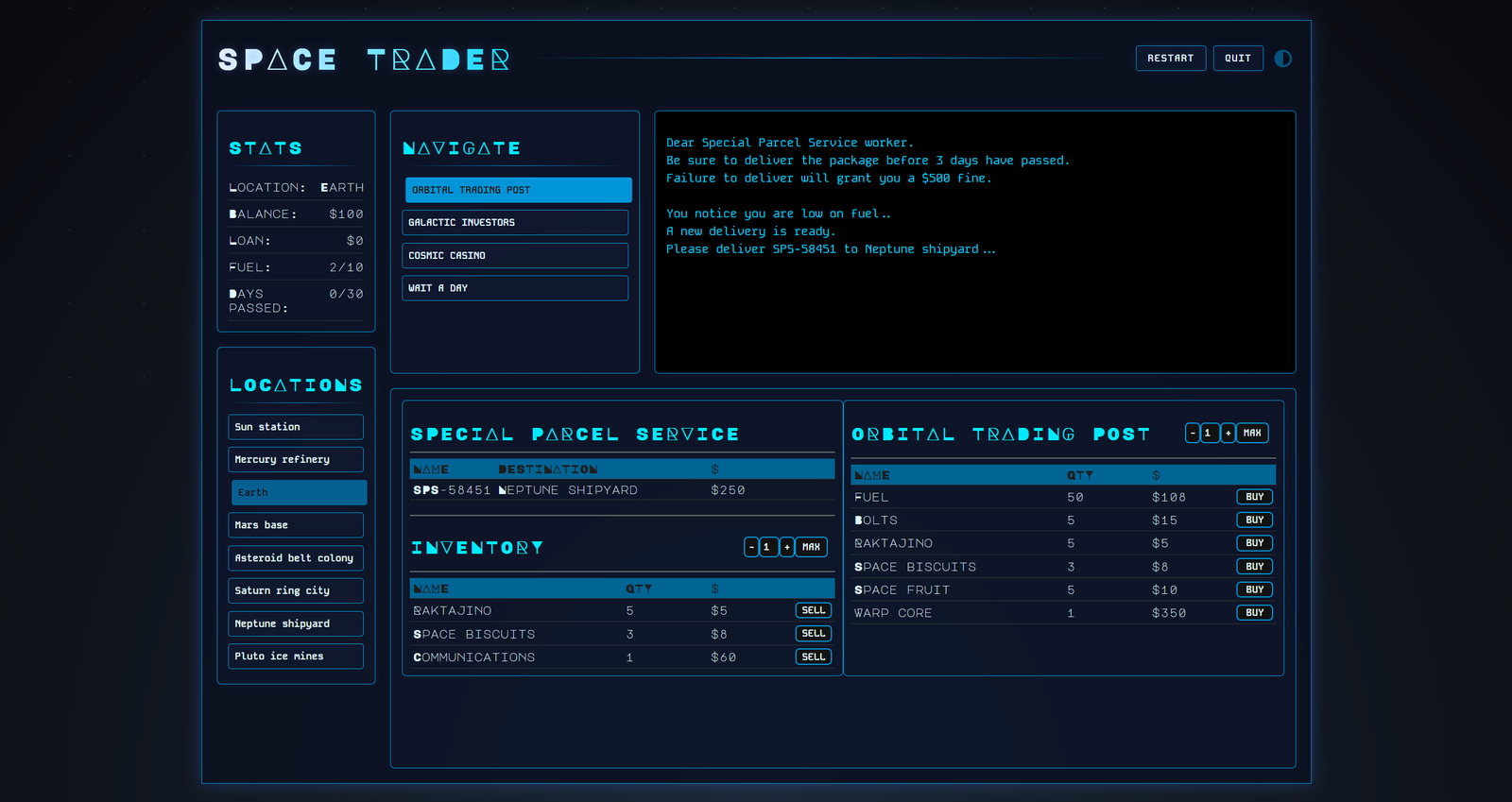
Task: Buy Space Fruit at trading post
Action: click(1255, 589)
